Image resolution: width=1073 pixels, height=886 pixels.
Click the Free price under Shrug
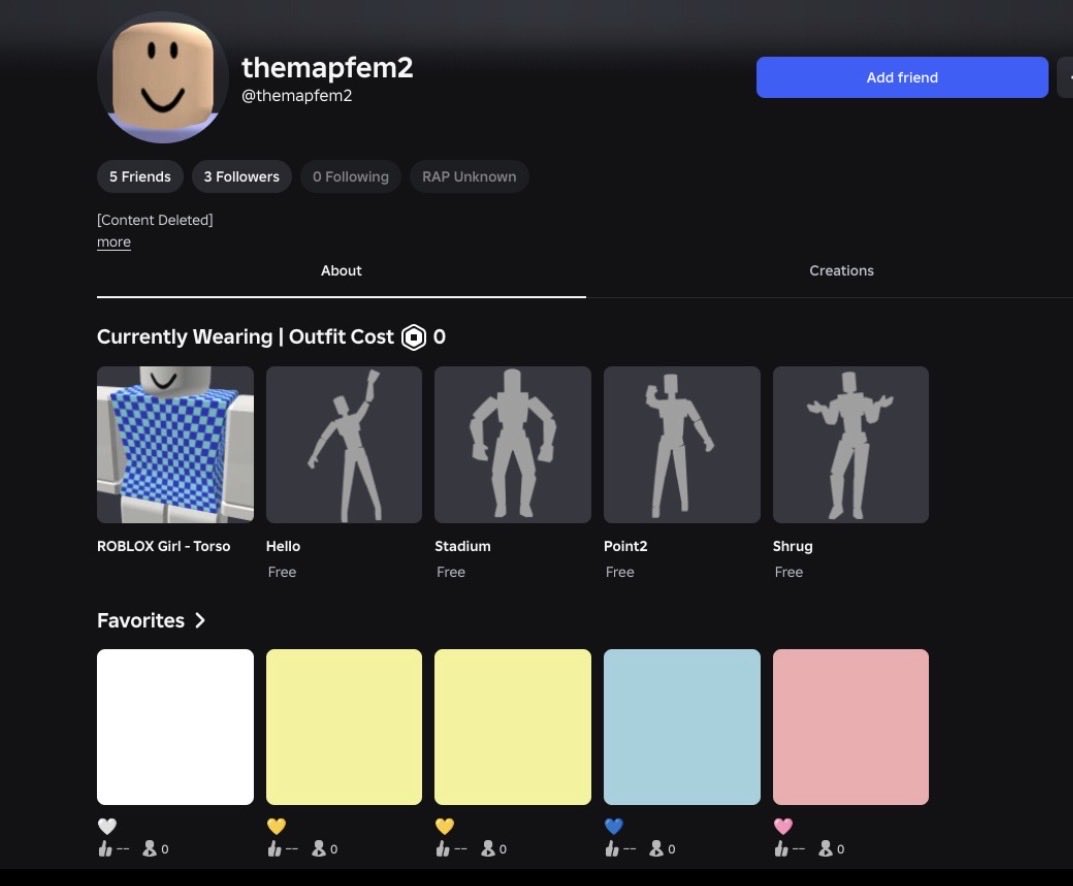coord(789,572)
